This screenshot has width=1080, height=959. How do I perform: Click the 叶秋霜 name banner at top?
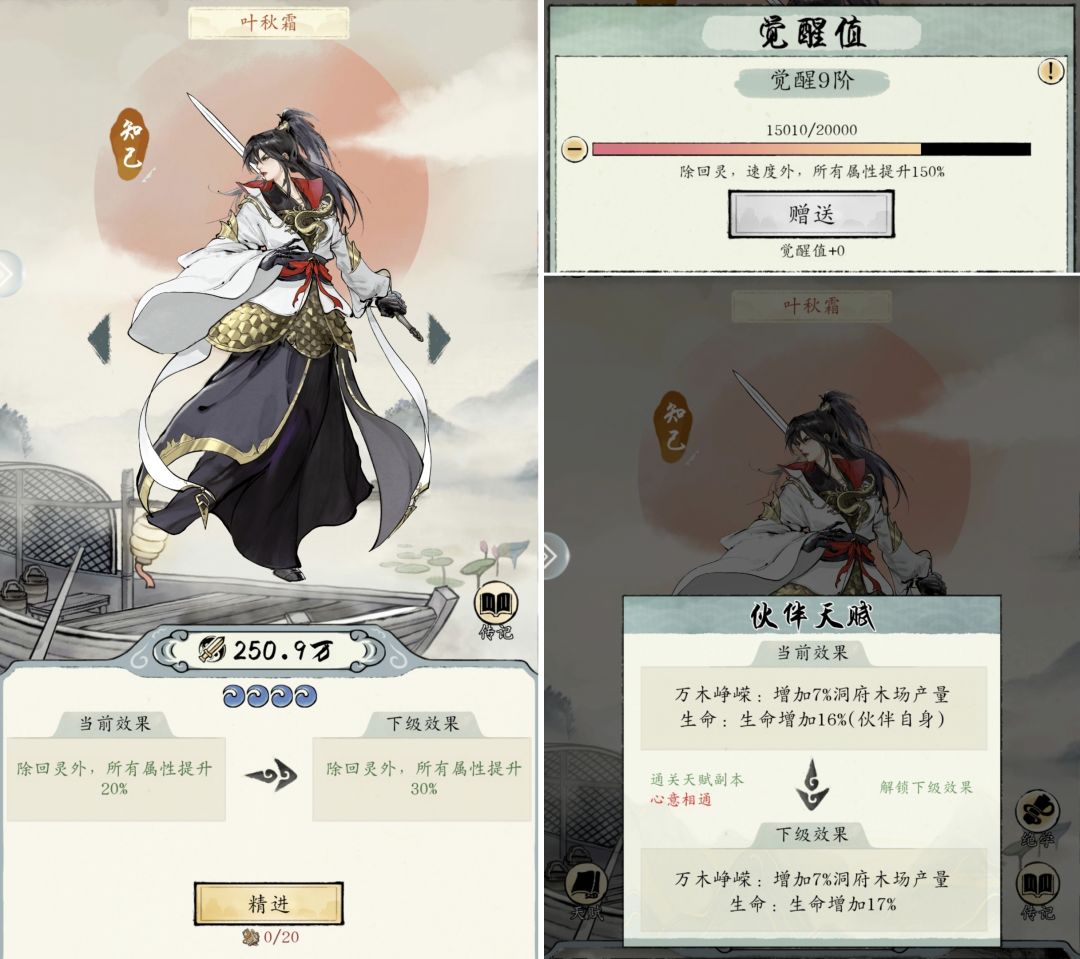tap(269, 23)
